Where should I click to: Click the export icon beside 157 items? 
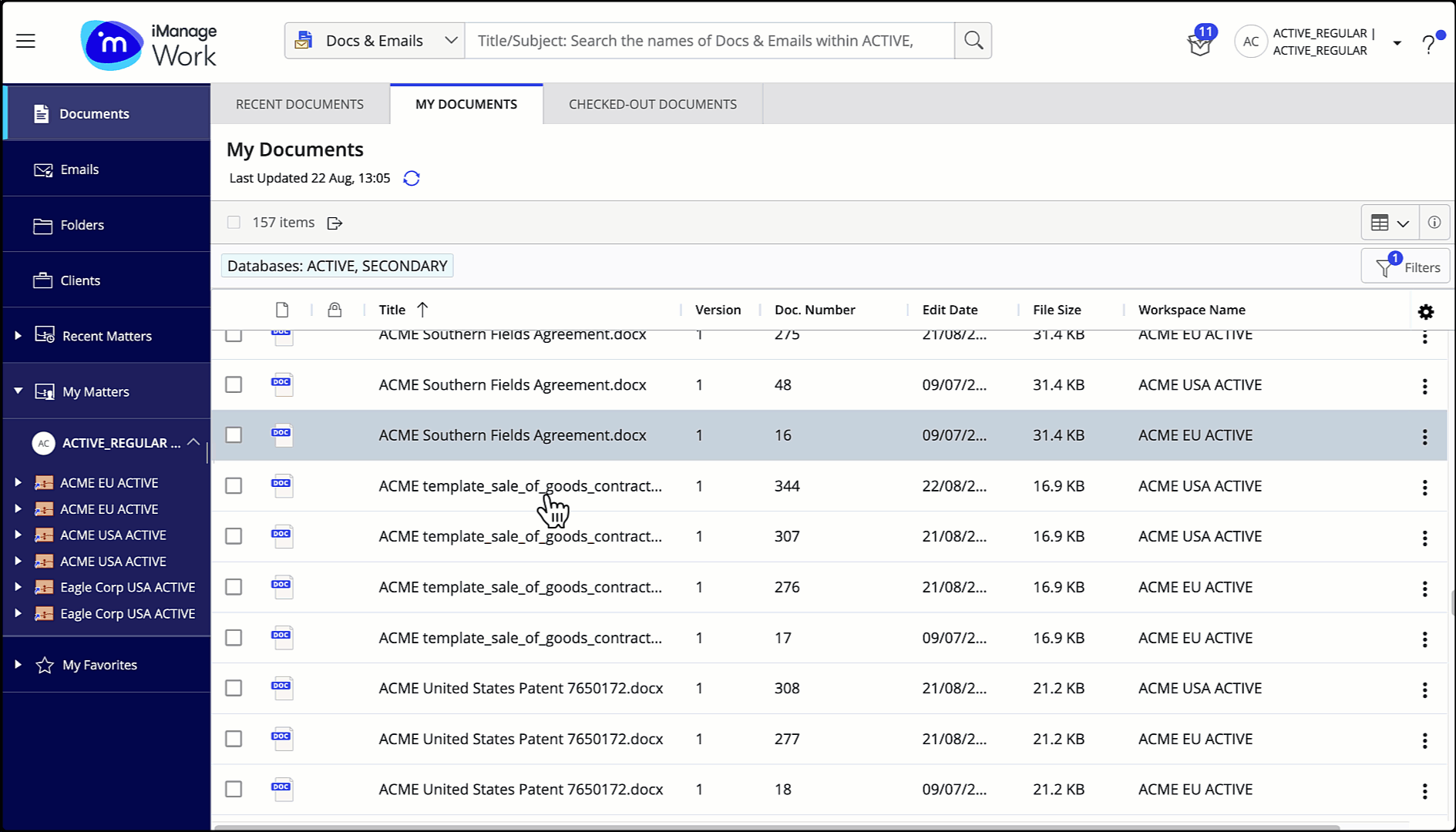pyautogui.click(x=335, y=223)
